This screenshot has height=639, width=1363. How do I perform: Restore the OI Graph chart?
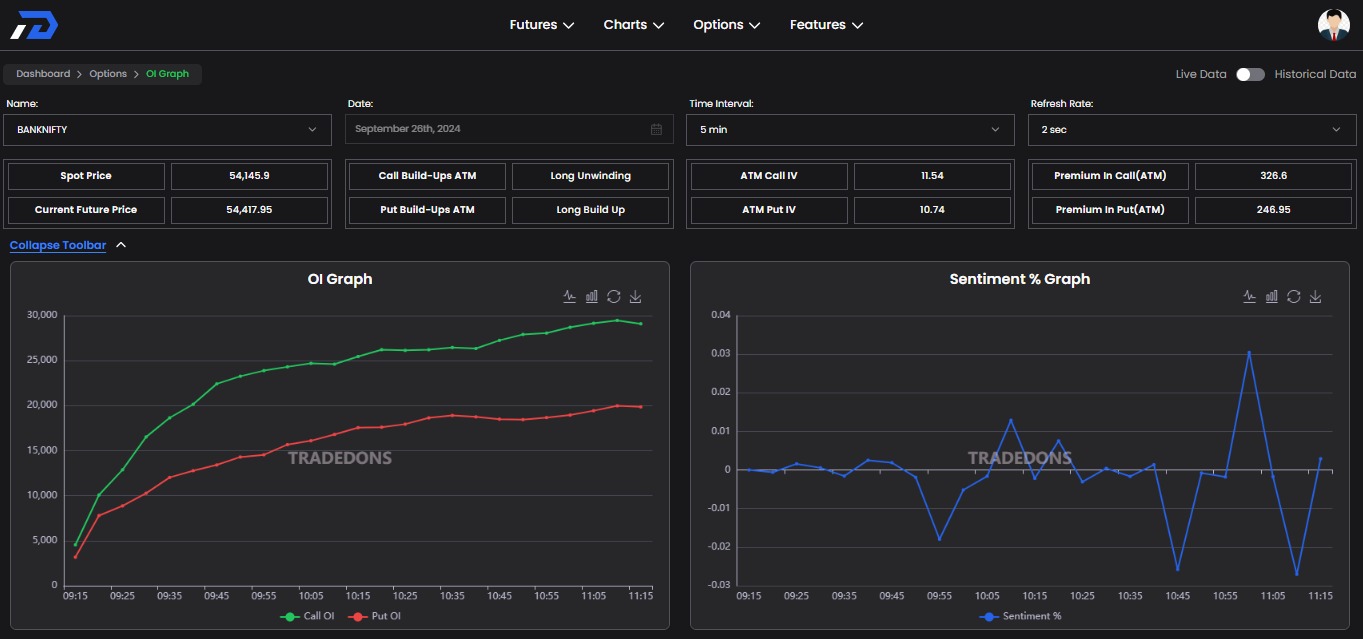614,296
